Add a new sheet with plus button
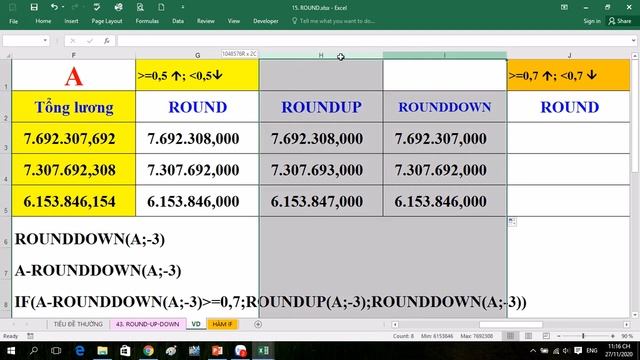This screenshot has height=360, width=640. pyautogui.click(x=258, y=324)
